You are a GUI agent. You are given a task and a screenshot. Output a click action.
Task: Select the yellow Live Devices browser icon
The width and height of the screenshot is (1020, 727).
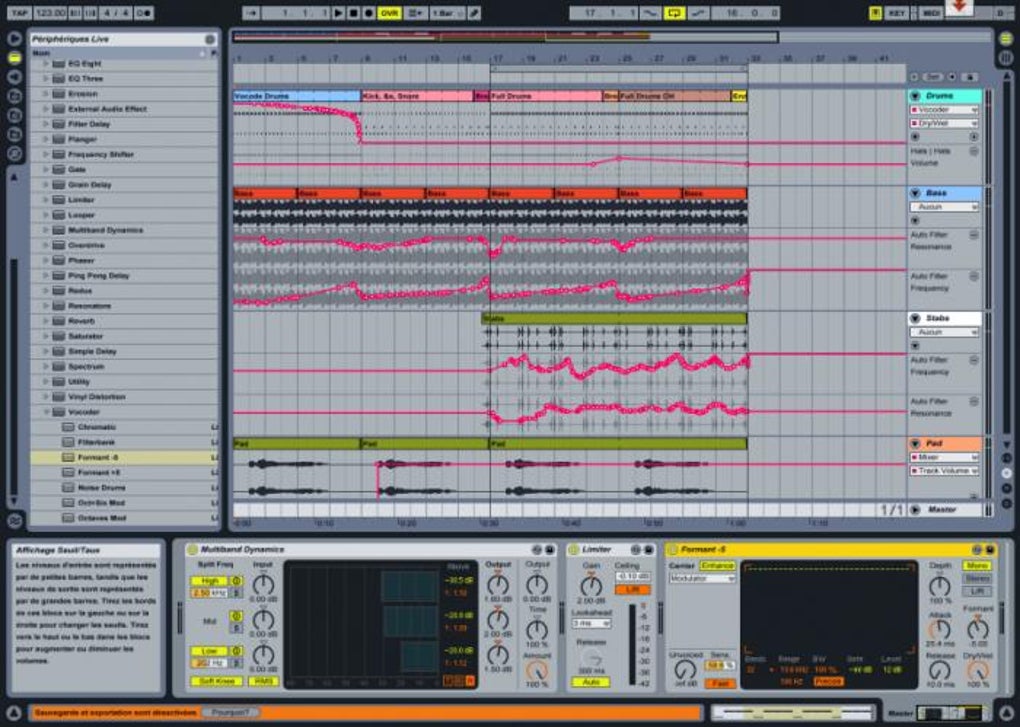pyautogui.click(x=14, y=58)
